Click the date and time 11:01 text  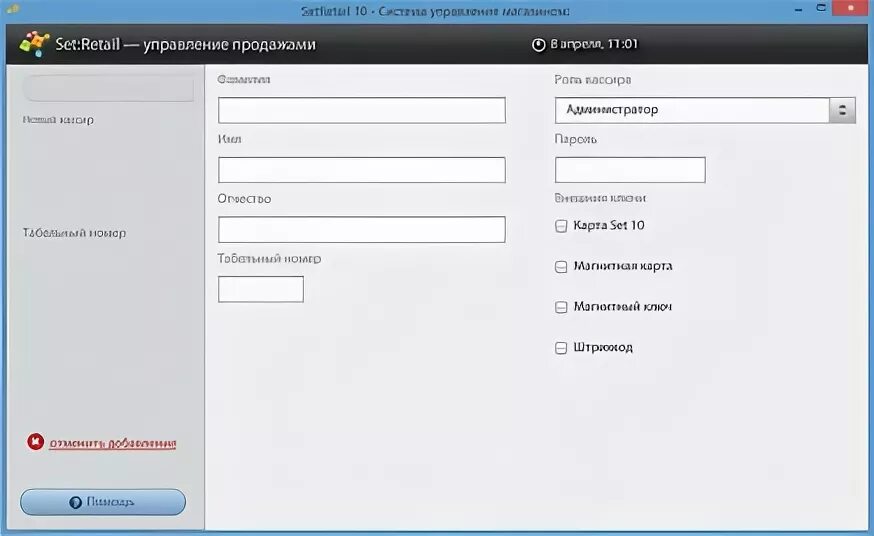point(594,44)
